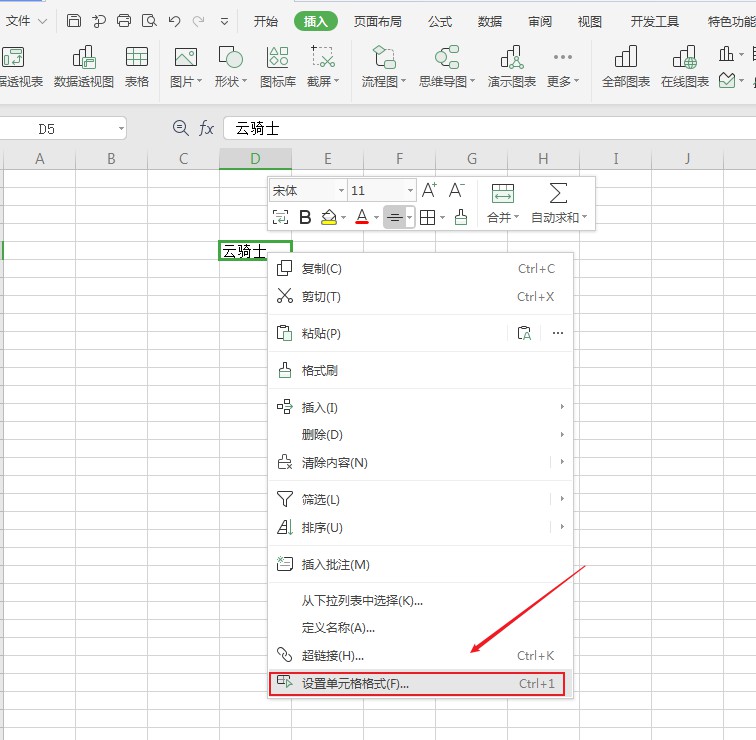Viewport: 756px width, 740px height.
Task: Click the format painter in mini toolbar
Action: coord(461,217)
